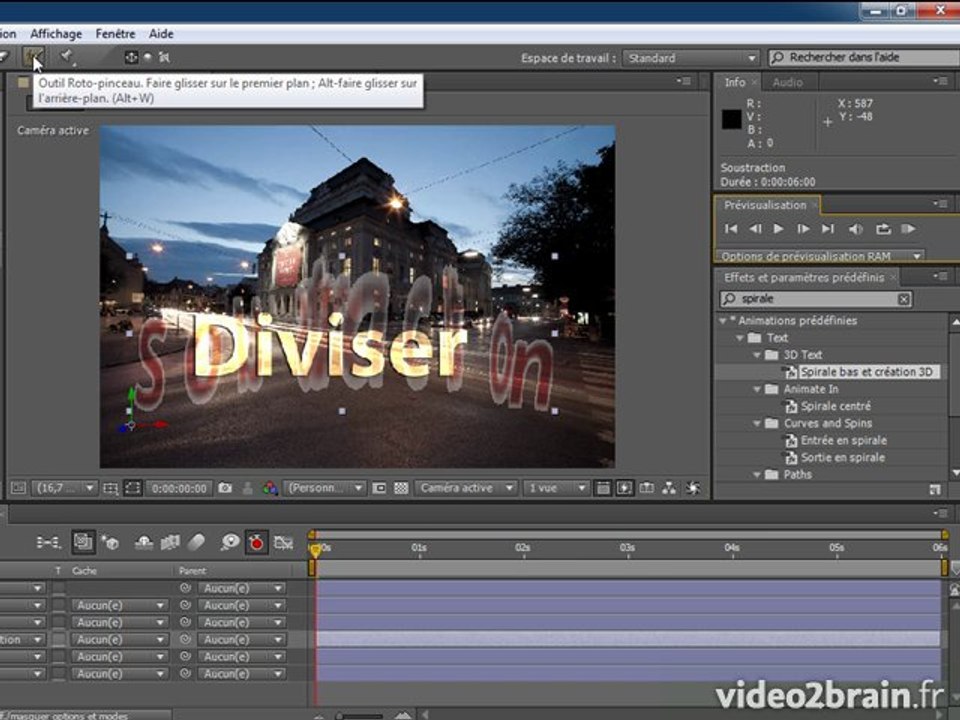960x720 pixels.
Task: Select the Roto-pinceau brush tool
Action: point(33,57)
